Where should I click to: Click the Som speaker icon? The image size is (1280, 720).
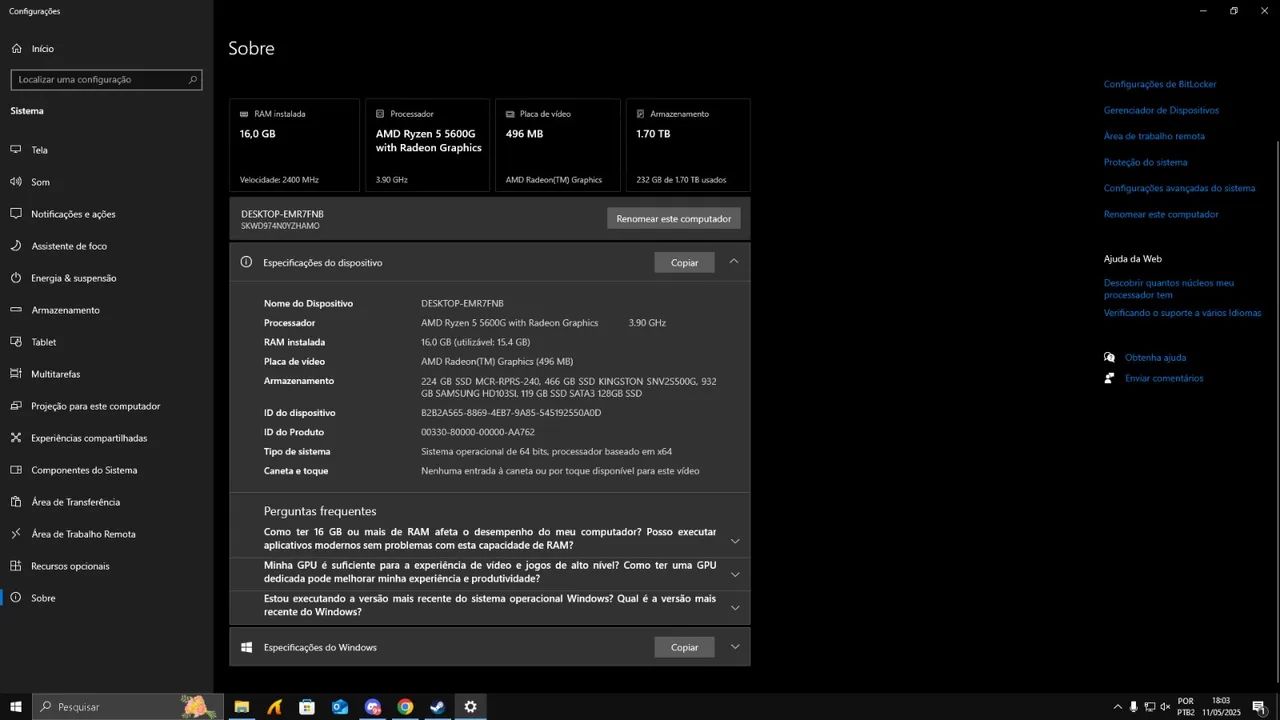(16, 182)
